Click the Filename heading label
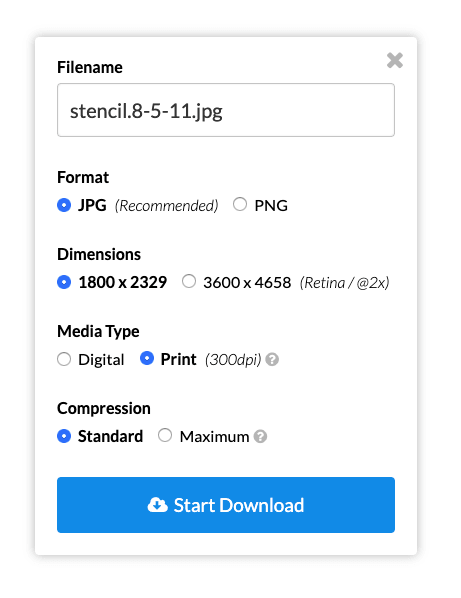461x598 pixels. [x=90, y=67]
